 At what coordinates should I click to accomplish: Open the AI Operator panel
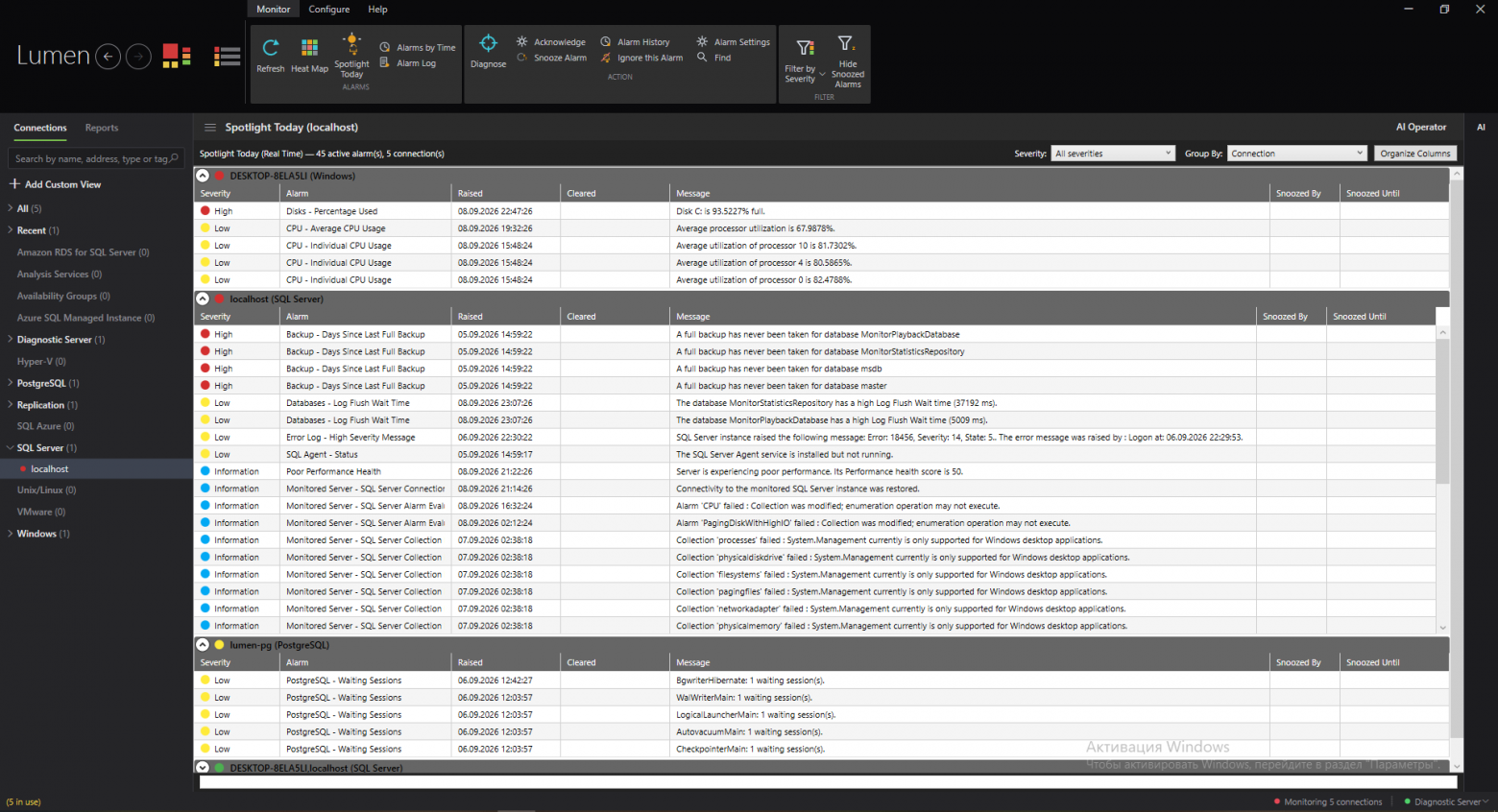1421,127
